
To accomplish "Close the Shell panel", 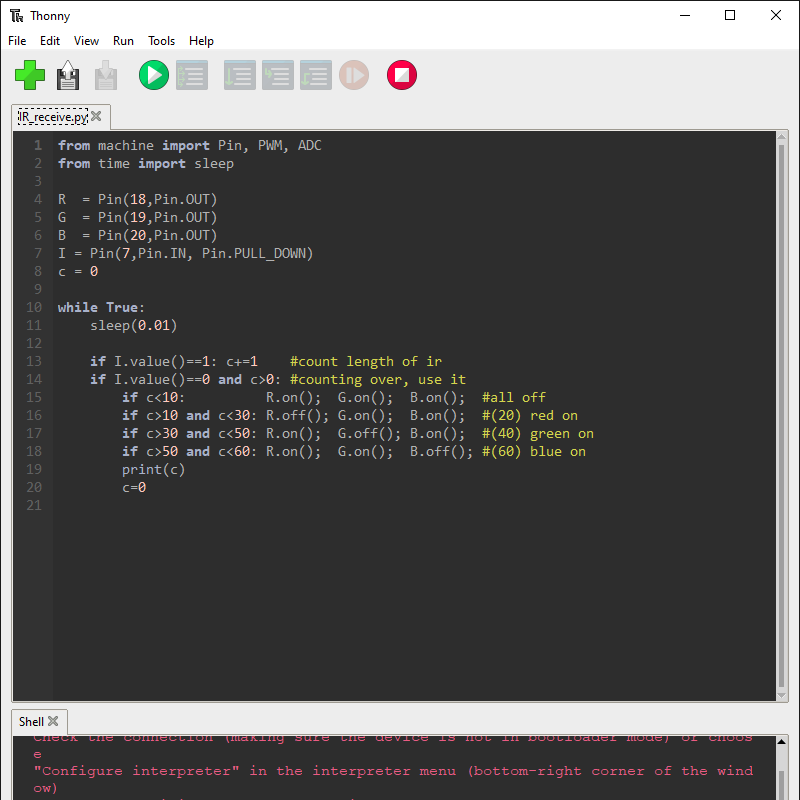I will [53, 721].
